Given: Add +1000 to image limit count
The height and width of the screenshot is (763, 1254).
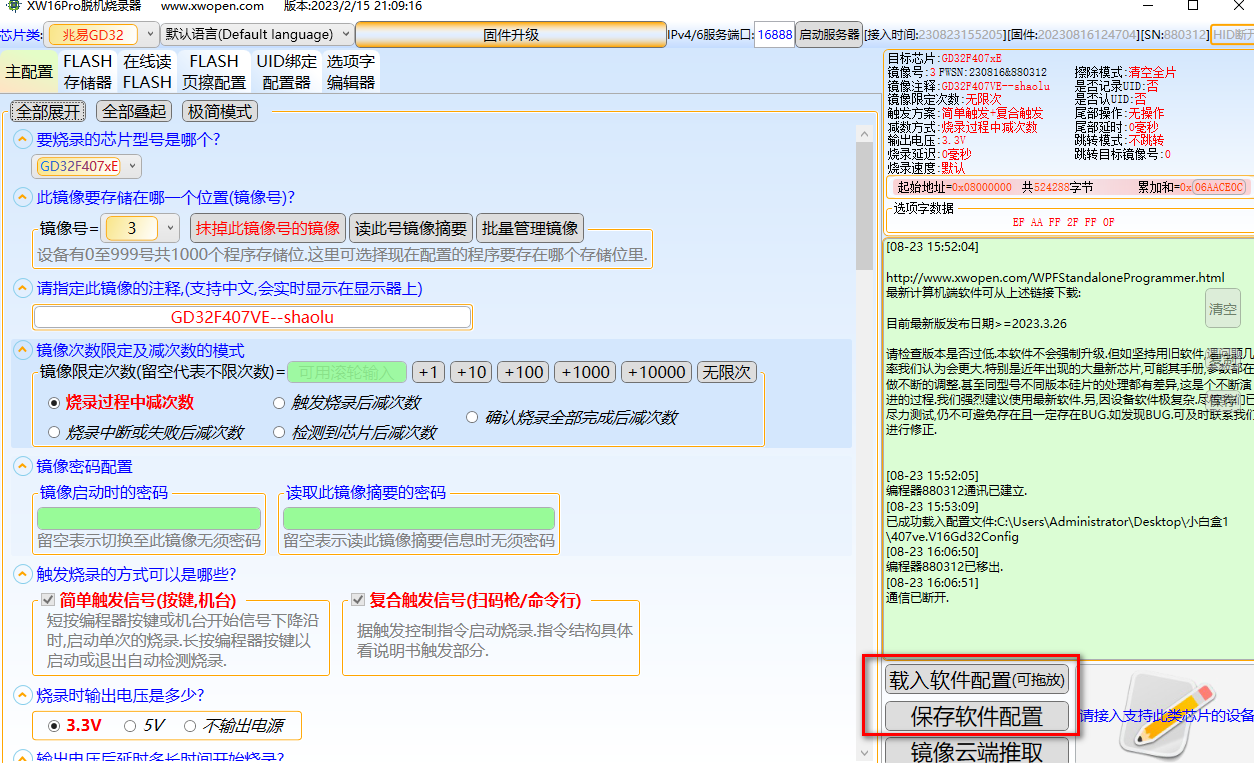Looking at the screenshot, I should pos(585,372).
